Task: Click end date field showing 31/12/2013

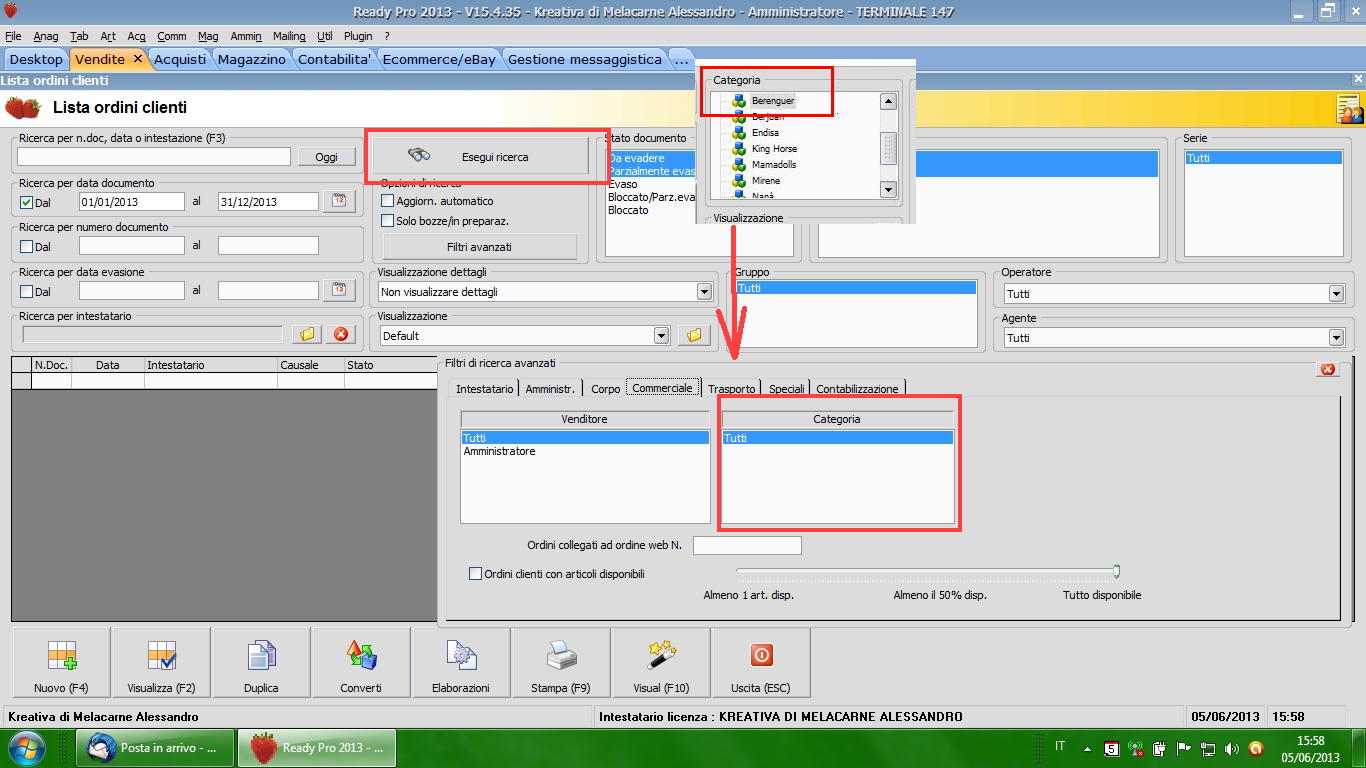Action: (268, 201)
